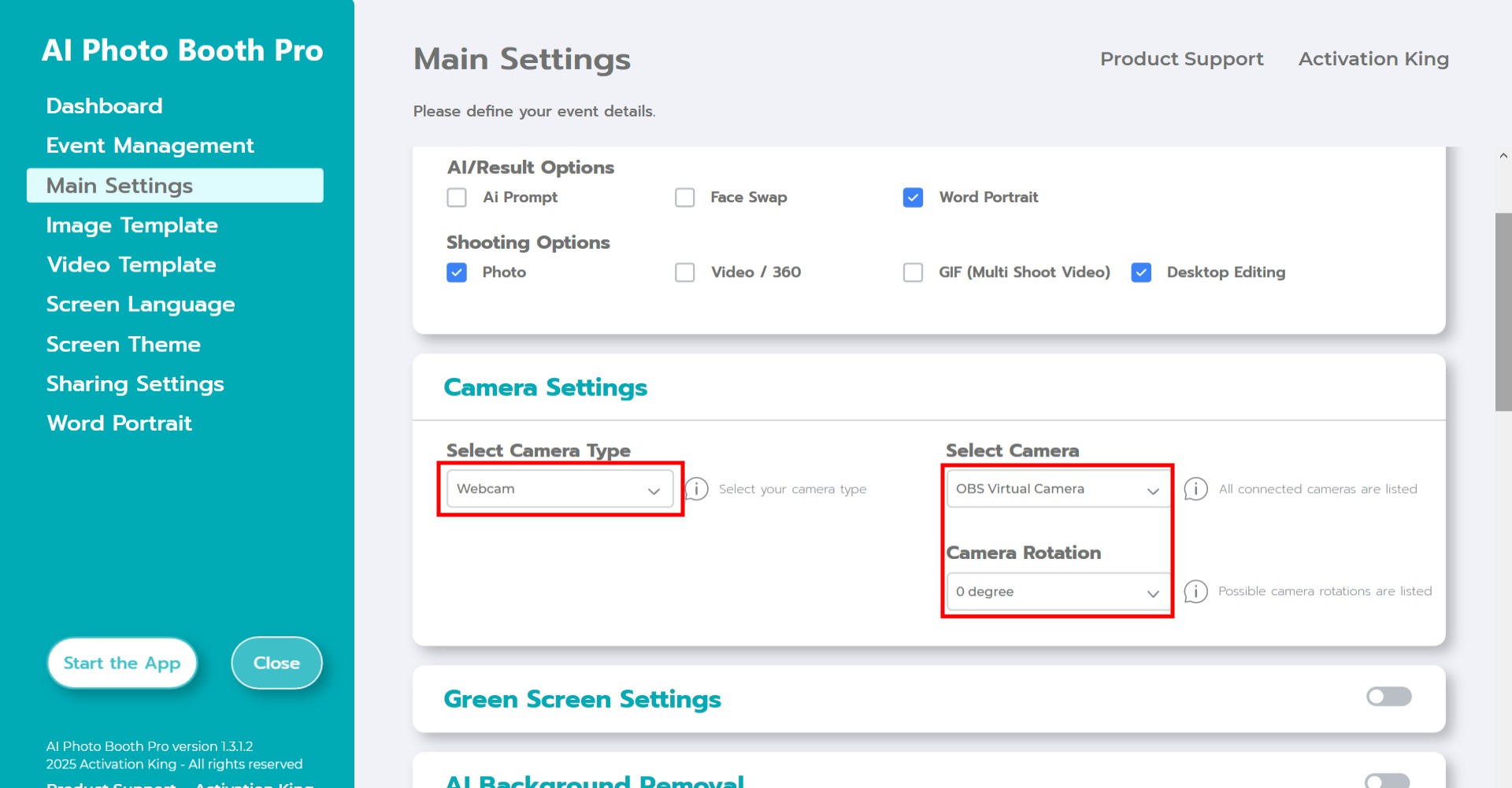Toggle Green Screen Settings switch on
Screen dimensions: 1512x788
pyautogui.click(x=1388, y=697)
